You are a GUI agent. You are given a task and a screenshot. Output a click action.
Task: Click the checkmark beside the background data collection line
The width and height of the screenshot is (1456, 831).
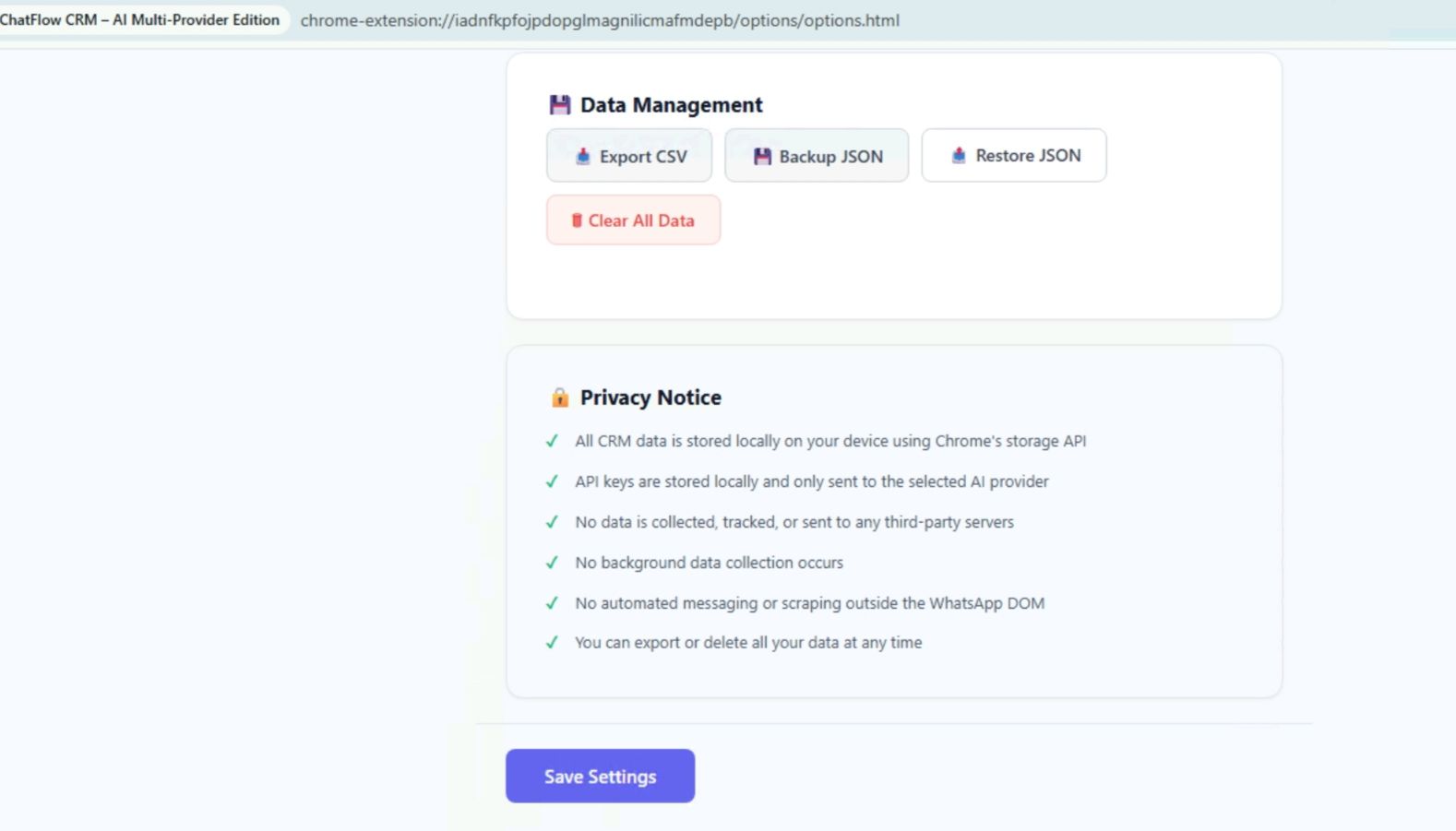click(552, 563)
